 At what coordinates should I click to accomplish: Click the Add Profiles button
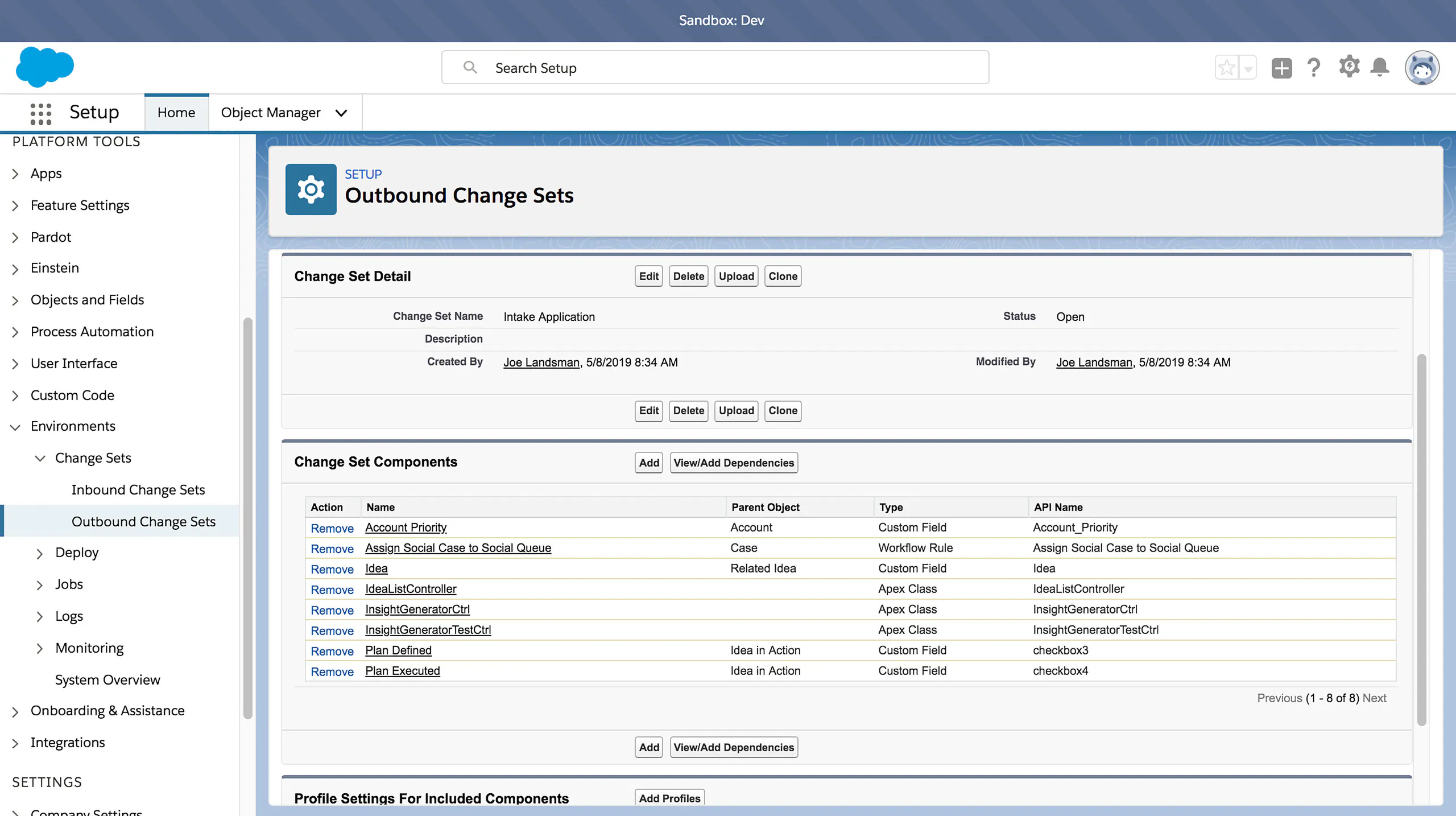tap(669, 798)
